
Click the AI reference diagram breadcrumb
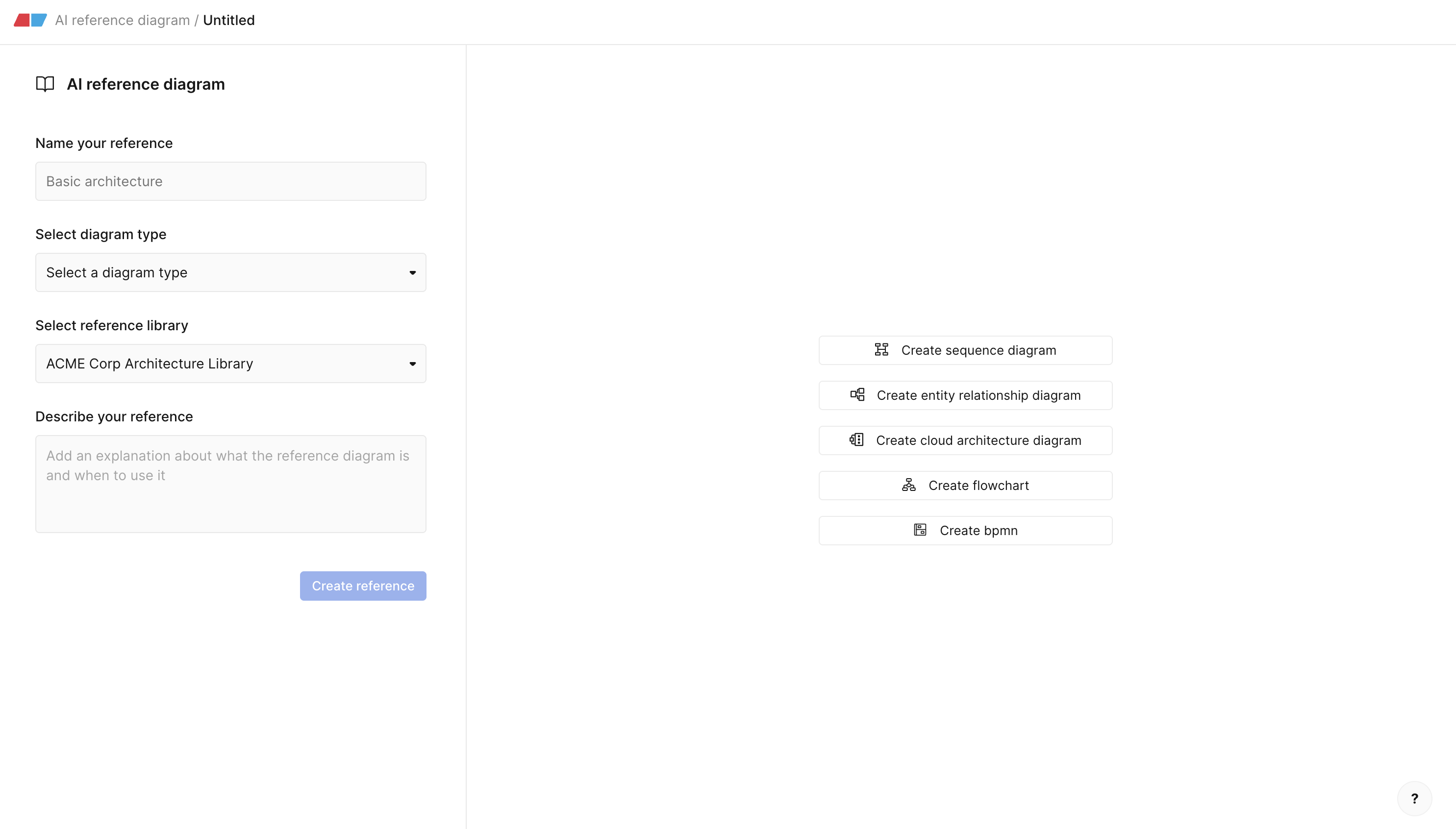coord(123,21)
